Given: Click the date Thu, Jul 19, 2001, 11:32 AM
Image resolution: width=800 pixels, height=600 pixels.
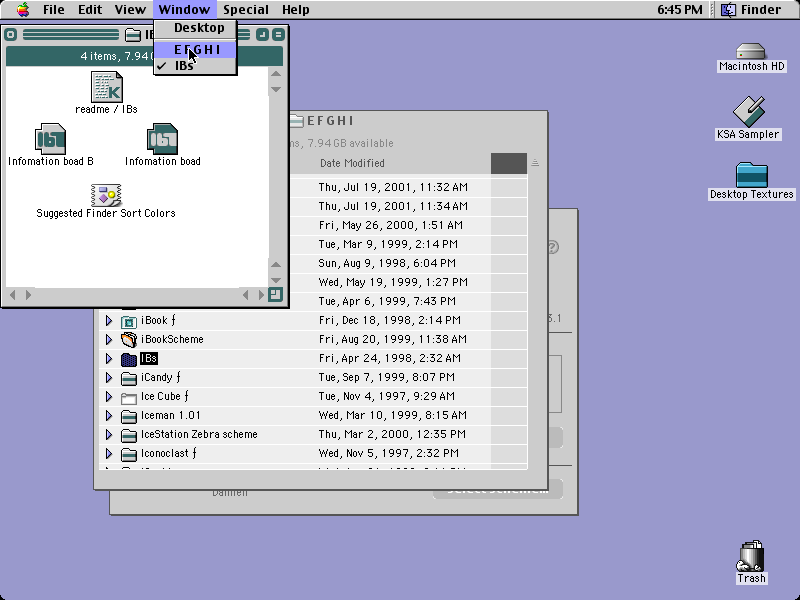Looking at the screenshot, I should tap(393, 187).
